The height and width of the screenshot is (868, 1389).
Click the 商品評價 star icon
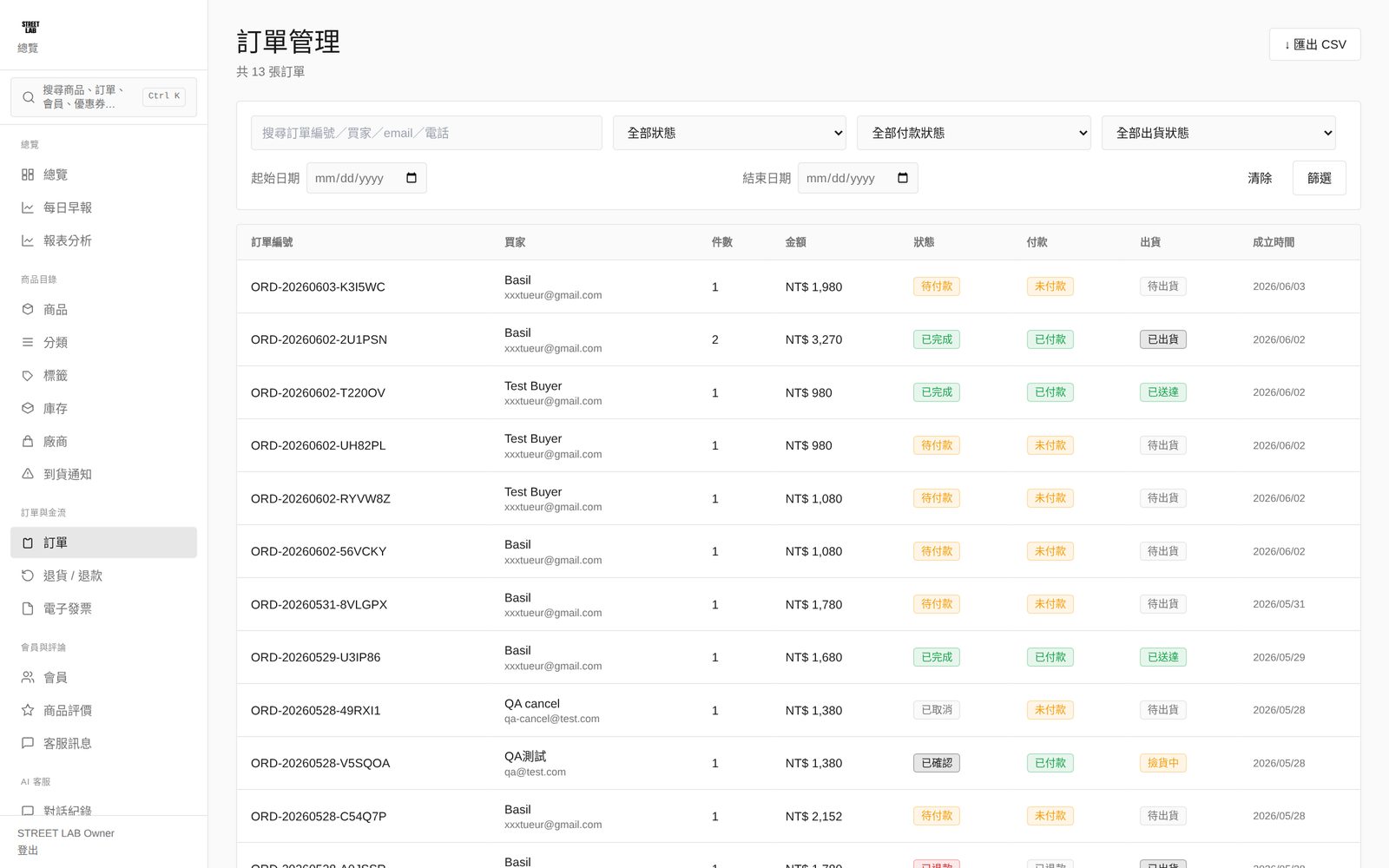[x=28, y=710]
